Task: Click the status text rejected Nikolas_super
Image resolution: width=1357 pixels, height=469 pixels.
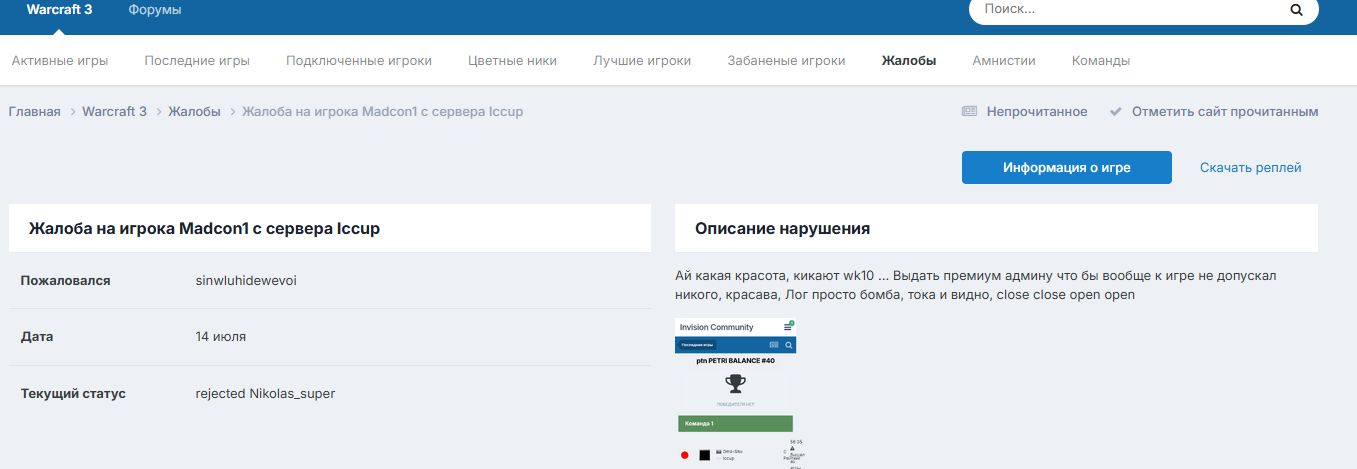Action: pyautogui.click(x=265, y=393)
